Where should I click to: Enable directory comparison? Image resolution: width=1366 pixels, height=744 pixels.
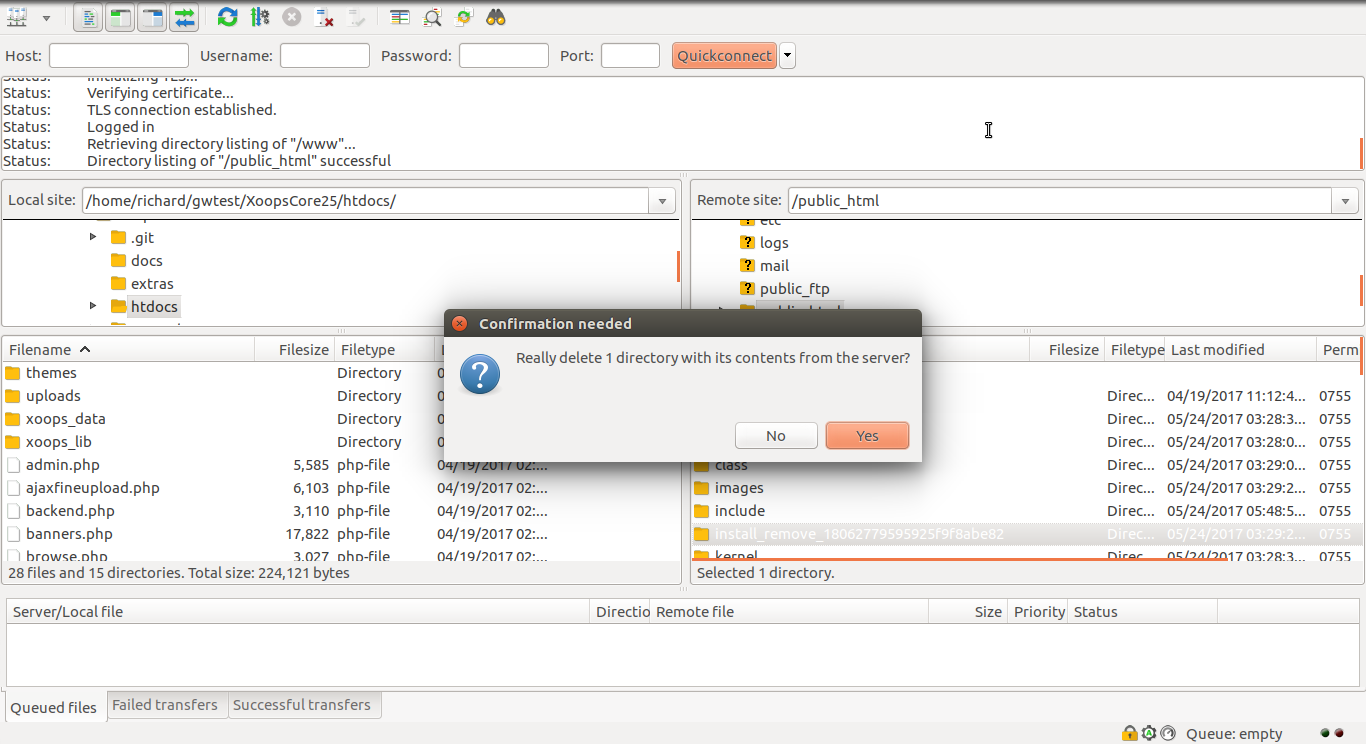pyautogui.click(x=432, y=17)
